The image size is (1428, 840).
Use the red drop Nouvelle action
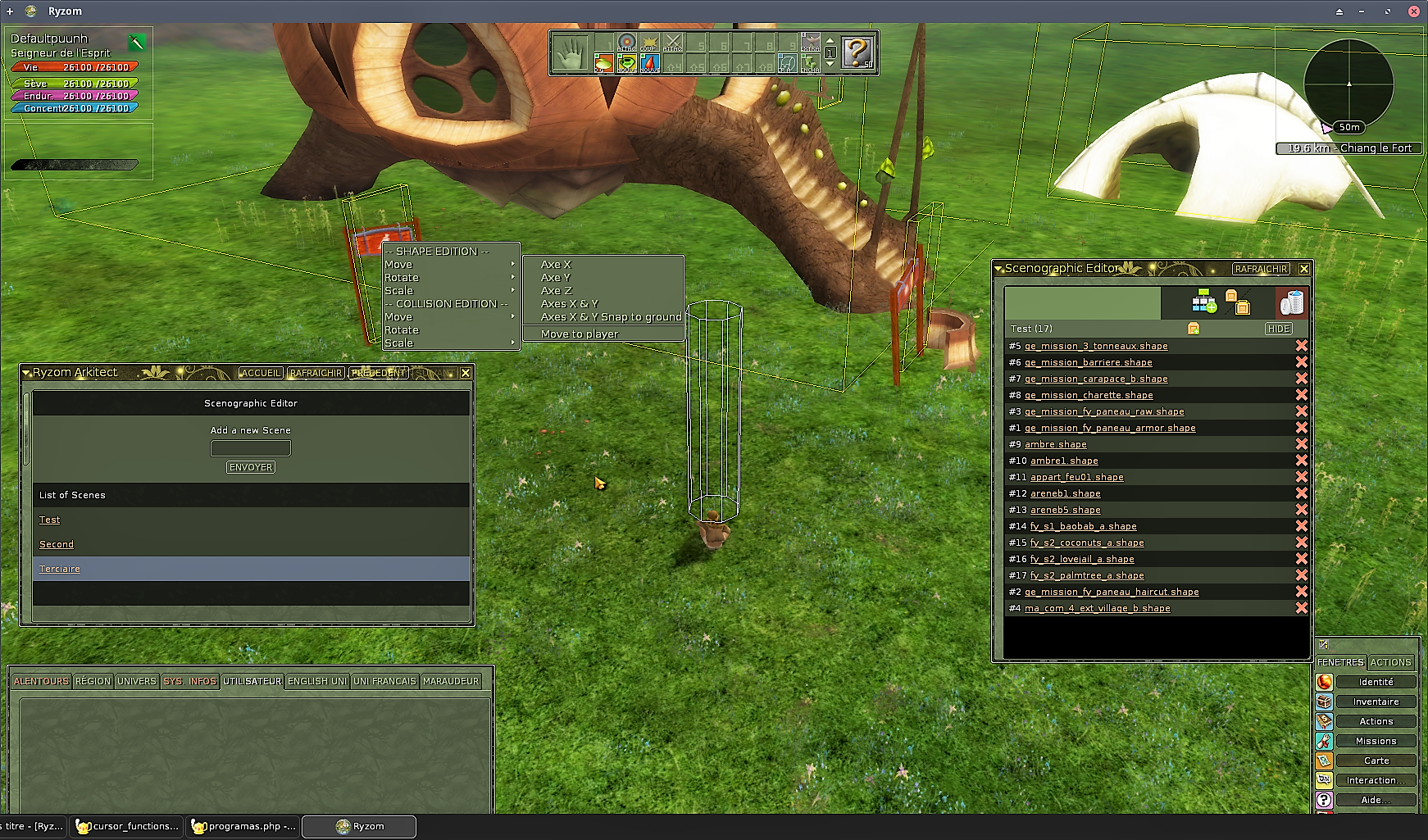point(649,64)
